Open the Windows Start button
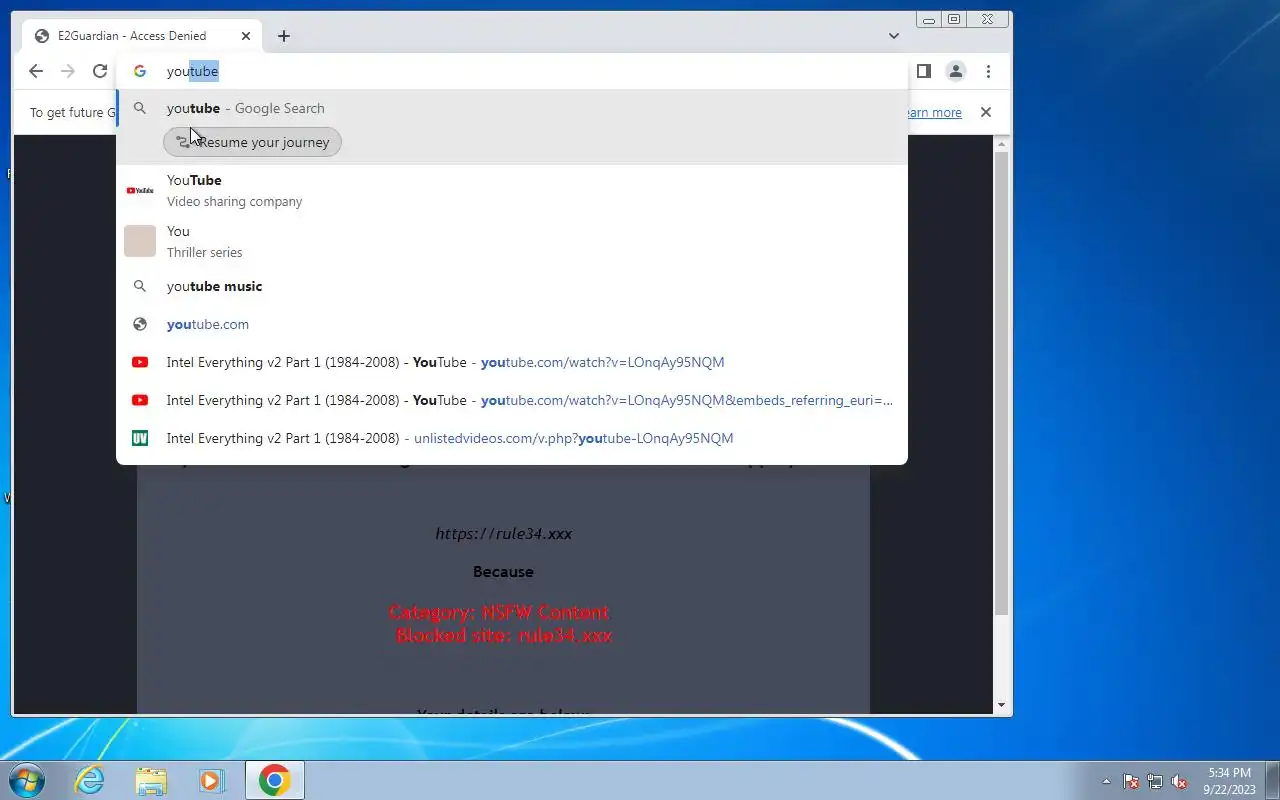This screenshot has height=800, width=1280. click(27, 780)
